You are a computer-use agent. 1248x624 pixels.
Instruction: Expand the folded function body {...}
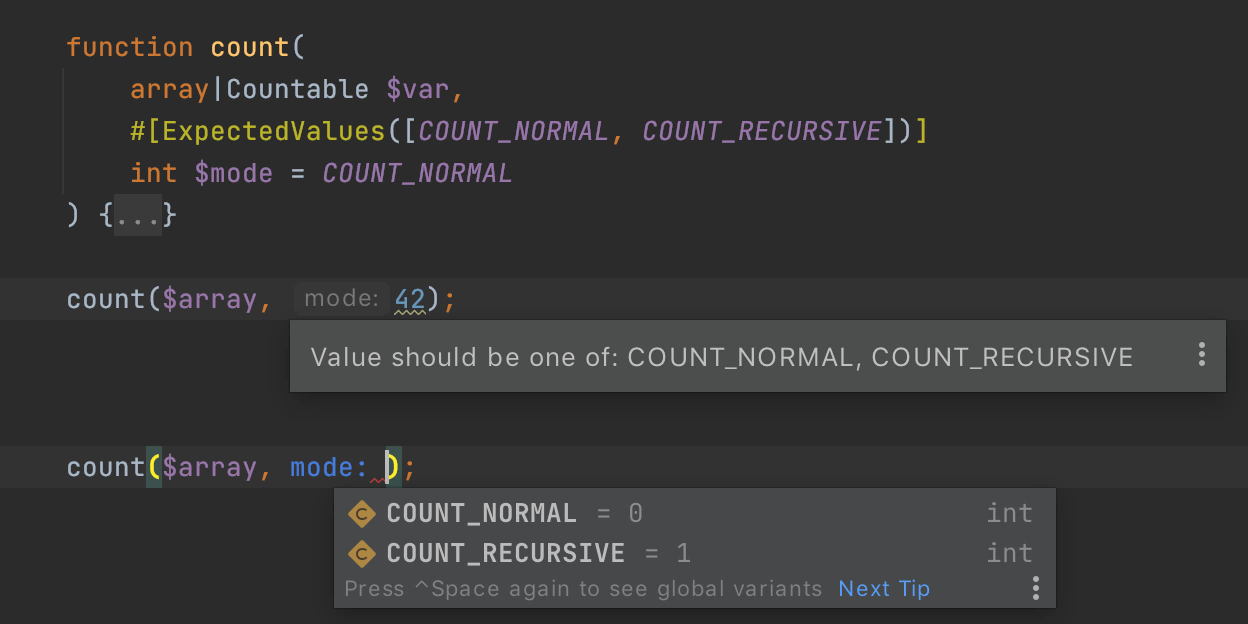pyautogui.click(x=136, y=214)
